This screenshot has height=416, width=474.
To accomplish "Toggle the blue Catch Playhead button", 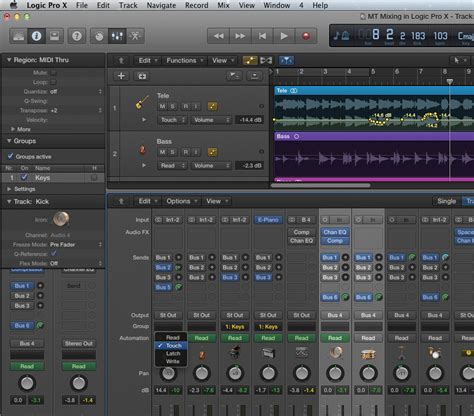I will [x=286, y=60].
